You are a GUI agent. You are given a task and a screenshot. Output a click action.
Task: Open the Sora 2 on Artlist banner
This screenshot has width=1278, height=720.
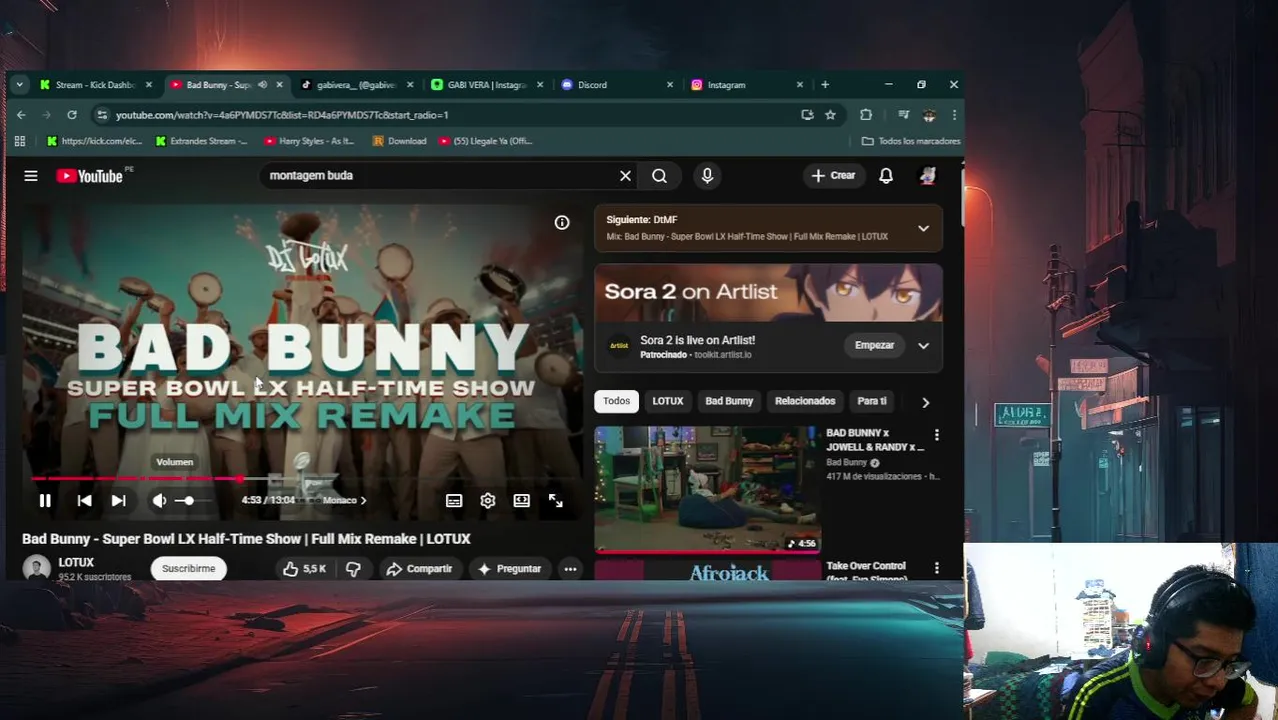pyautogui.click(x=768, y=292)
